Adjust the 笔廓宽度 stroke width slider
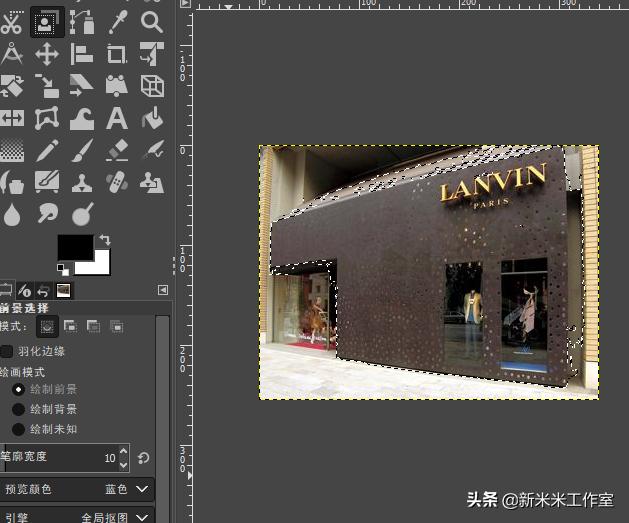Viewport: 629px width, 523px height. (59, 457)
